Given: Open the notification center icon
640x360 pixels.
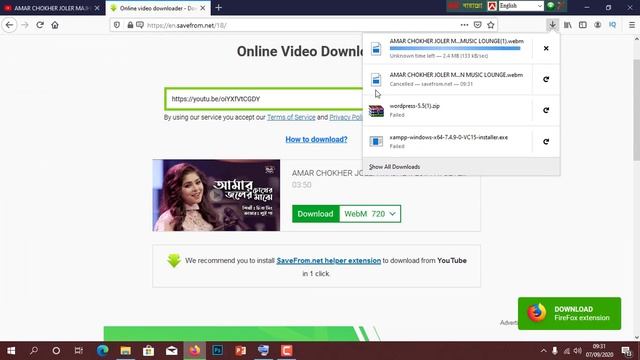Looking at the screenshot, I should click(x=627, y=351).
